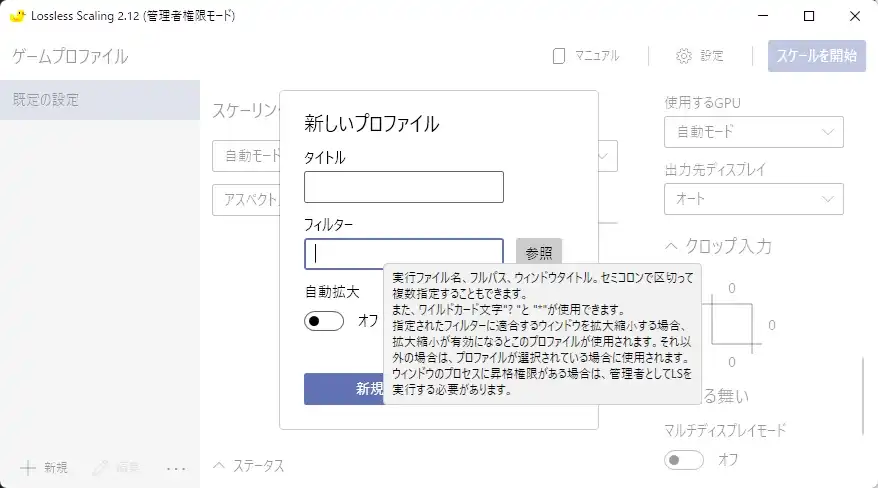Maximize the Lossless Scaling window
This screenshot has height=488, width=878.
(809, 16)
